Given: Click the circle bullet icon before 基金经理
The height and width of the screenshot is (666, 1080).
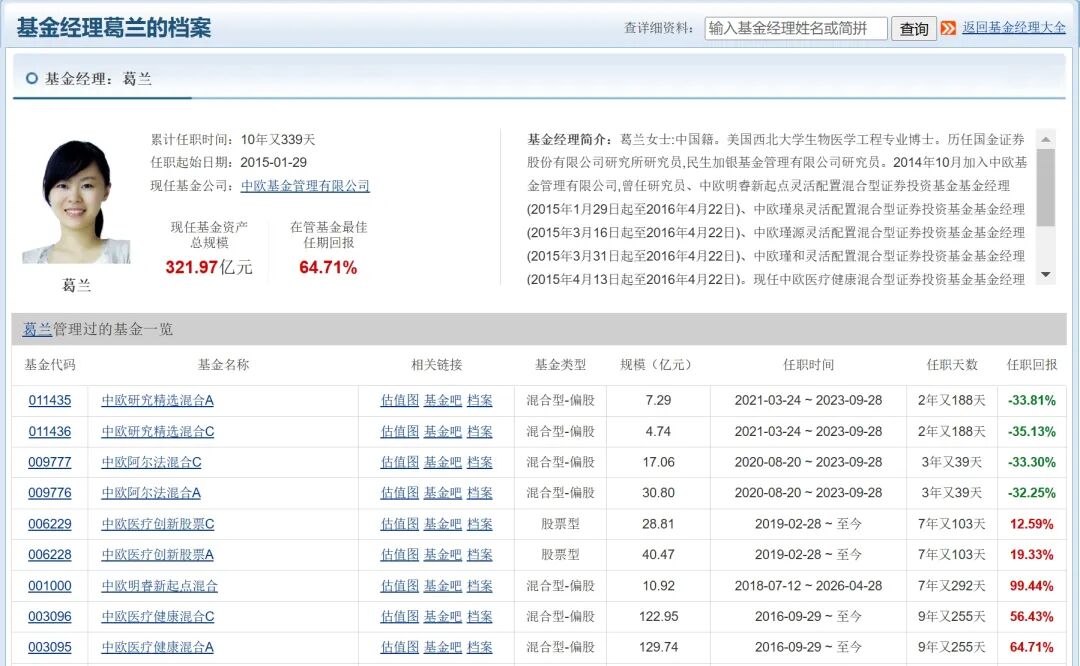Looking at the screenshot, I should point(32,79).
